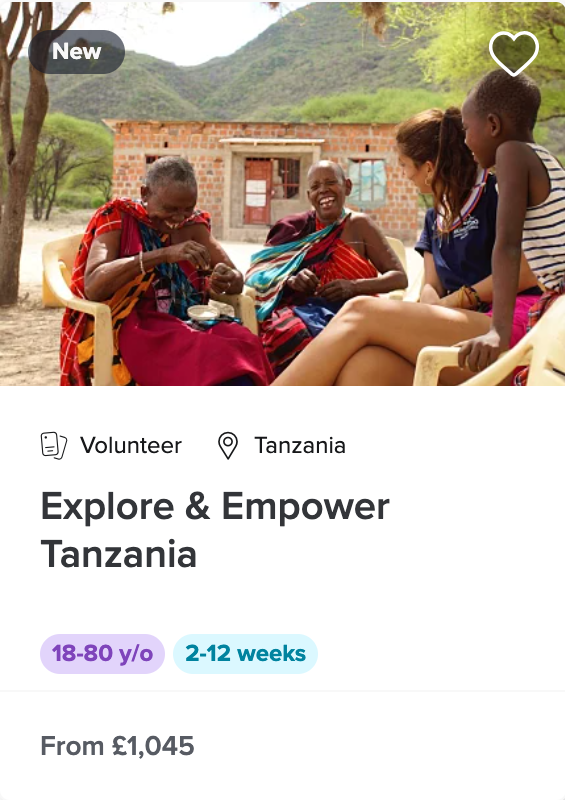Viewport: 565px width, 800px height.
Task: Open the Explore & Empower Tanzania title
Action: 215,530
